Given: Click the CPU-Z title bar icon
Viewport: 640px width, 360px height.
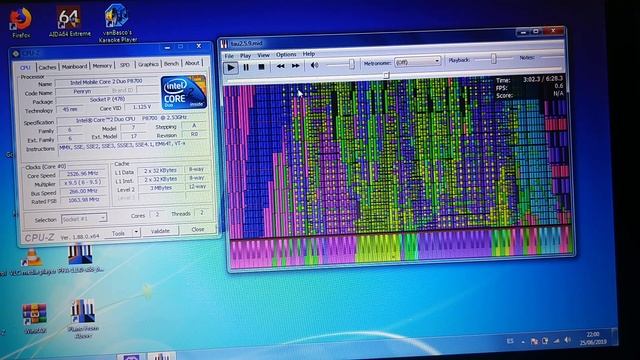Looking at the screenshot, I should click(16, 53).
